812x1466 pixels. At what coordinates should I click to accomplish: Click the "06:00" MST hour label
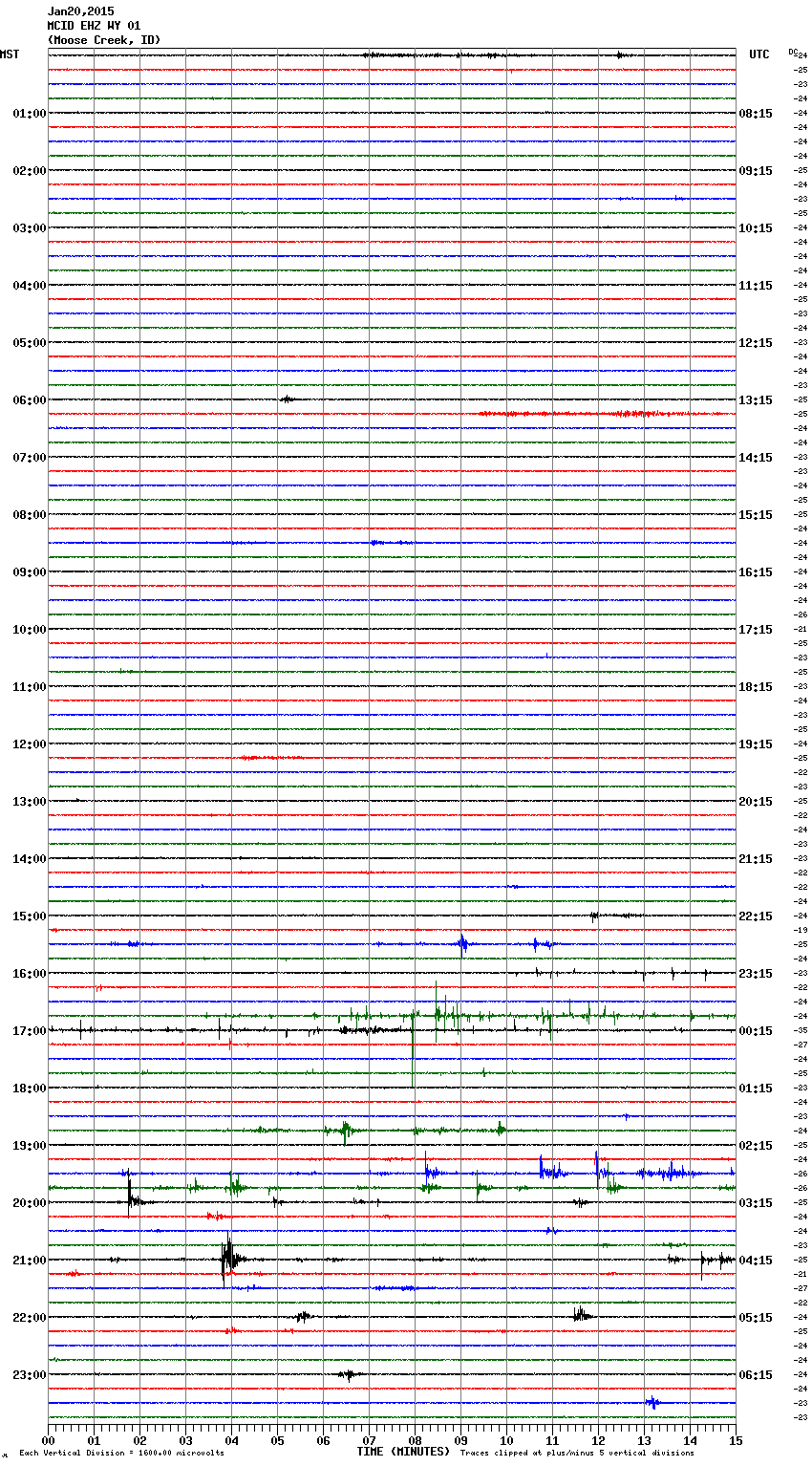coord(30,399)
